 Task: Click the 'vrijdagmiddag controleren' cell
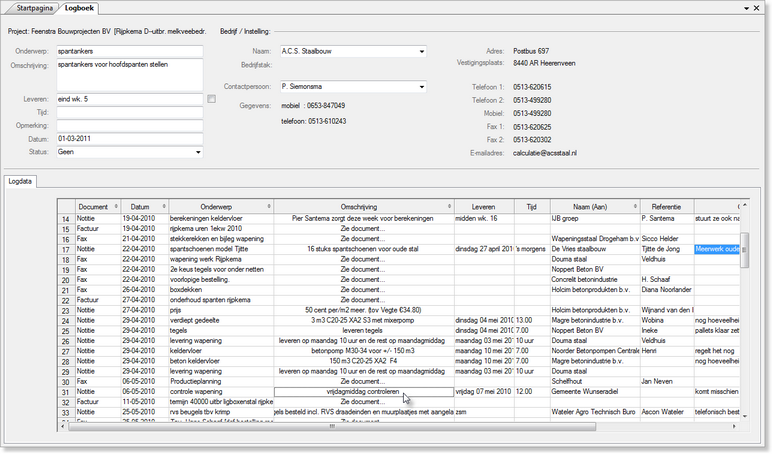(363, 392)
